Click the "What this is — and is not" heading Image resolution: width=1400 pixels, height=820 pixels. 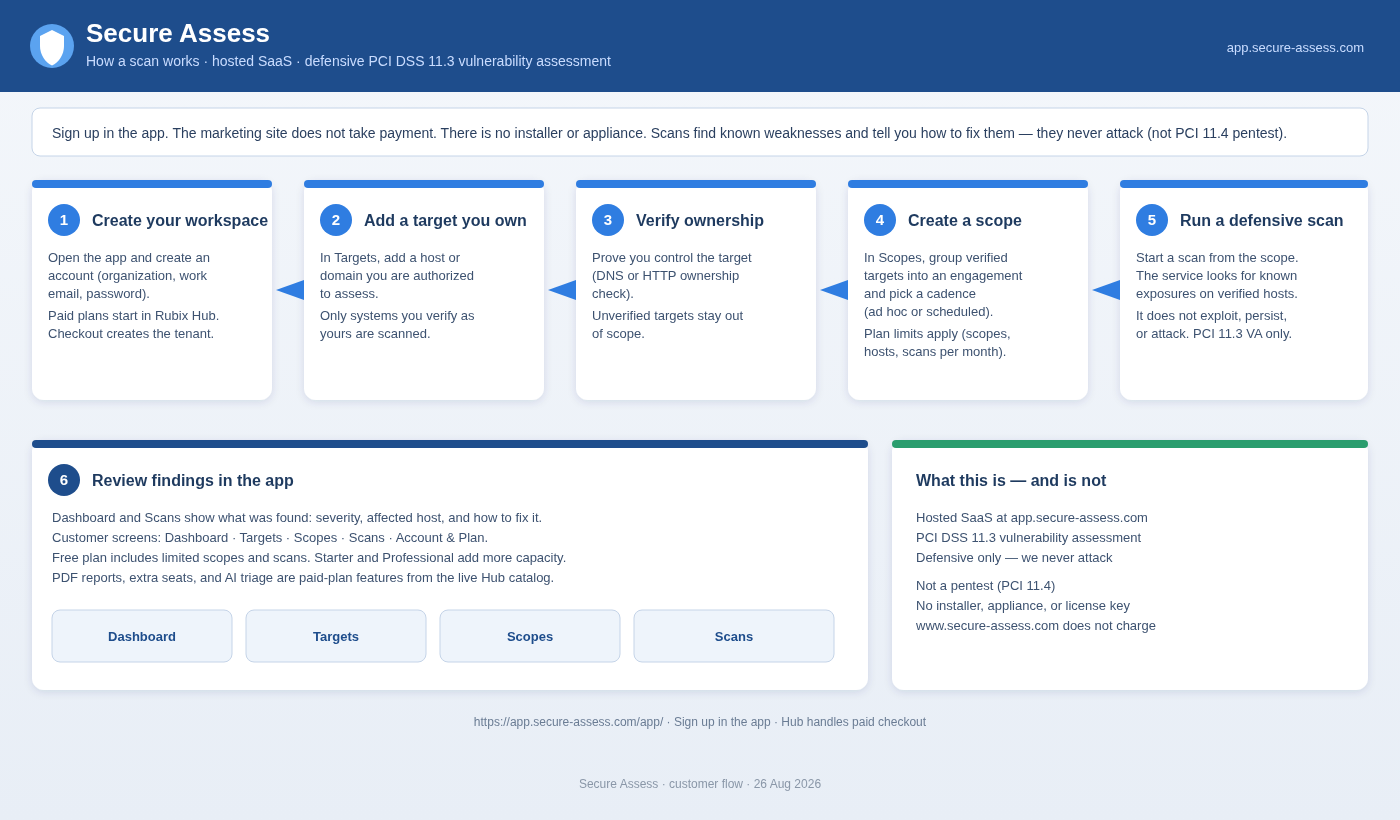1011,480
